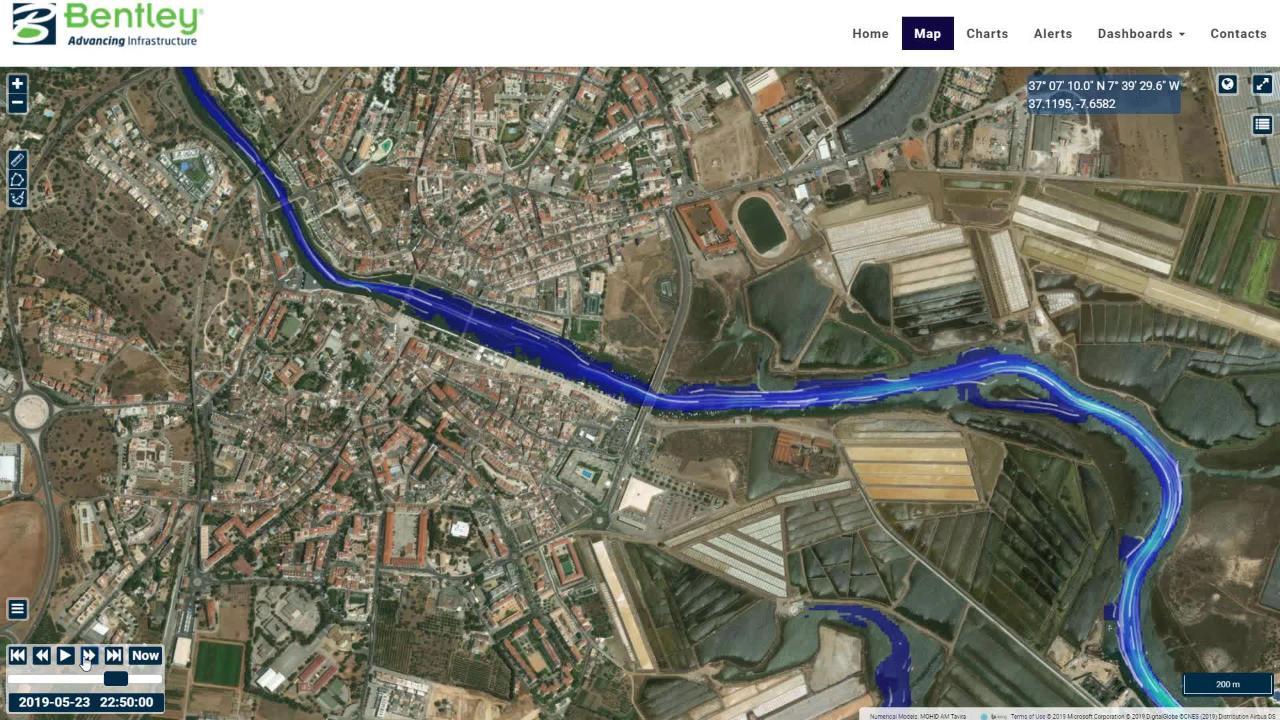Click the timeline slider handle
Image resolution: width=1280 pixels, height=720 pixels.
(x=116, y=679)
